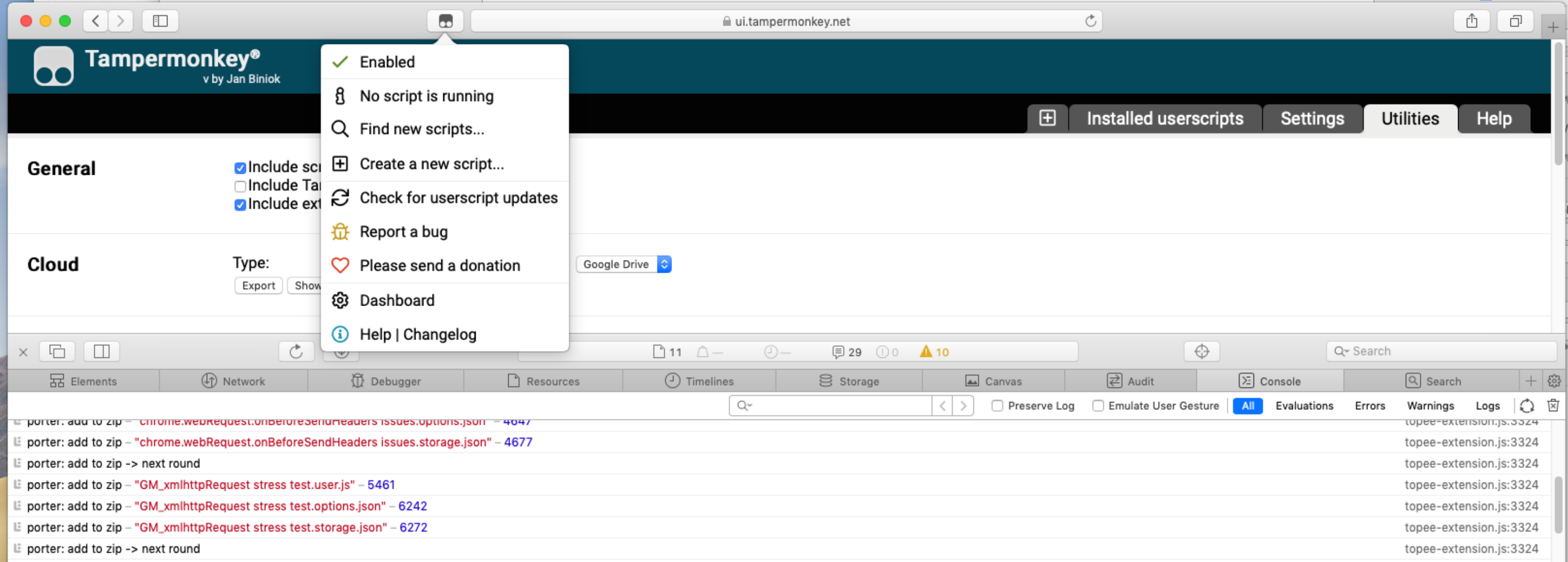Viewport: 1568px width, 562px height.
Task: Click Please send a donation
Action: (x=444, y=265)
